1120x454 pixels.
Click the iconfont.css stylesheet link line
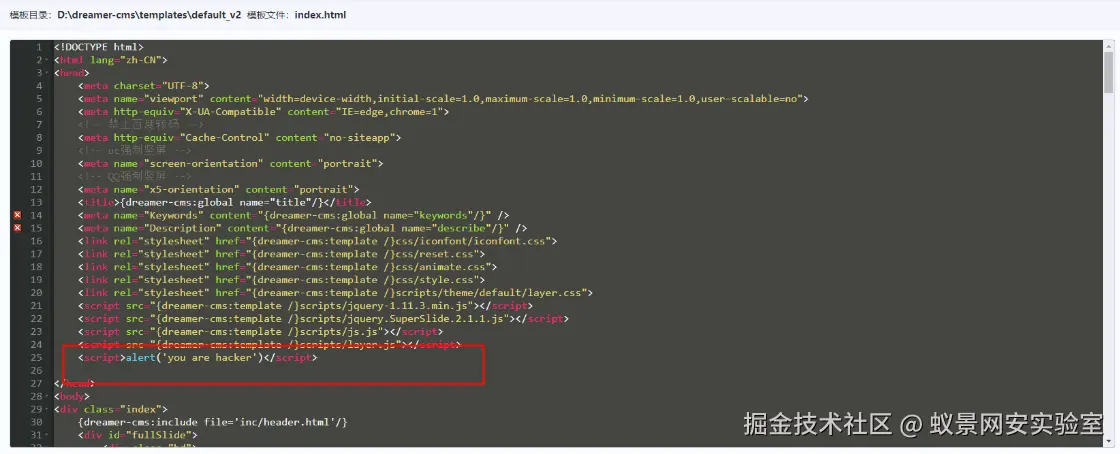coord(318,241)
